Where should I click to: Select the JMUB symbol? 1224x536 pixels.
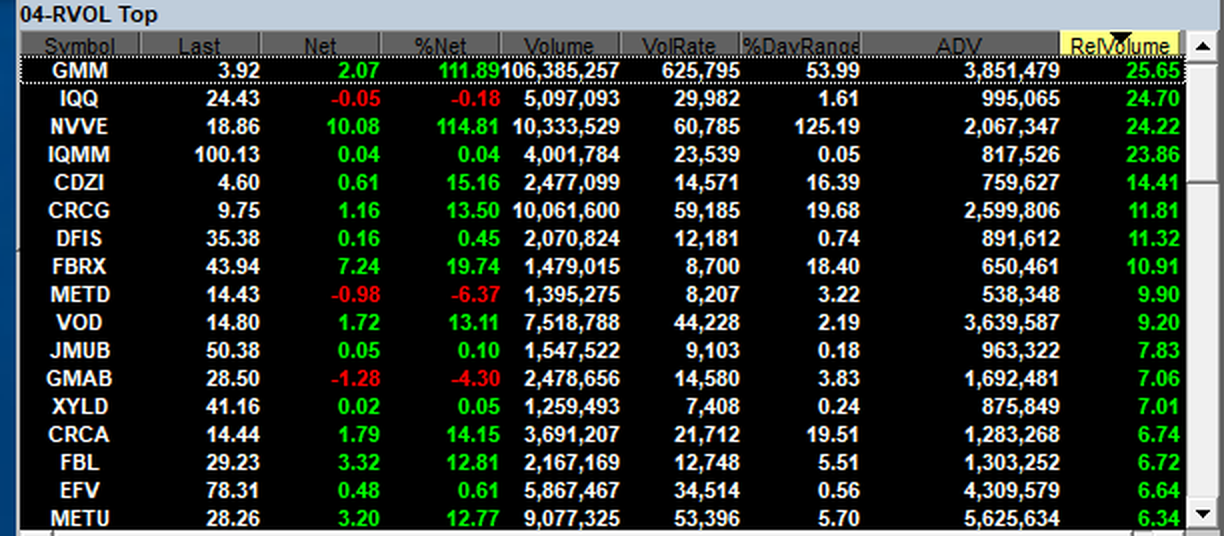click(x=80, y=351)
